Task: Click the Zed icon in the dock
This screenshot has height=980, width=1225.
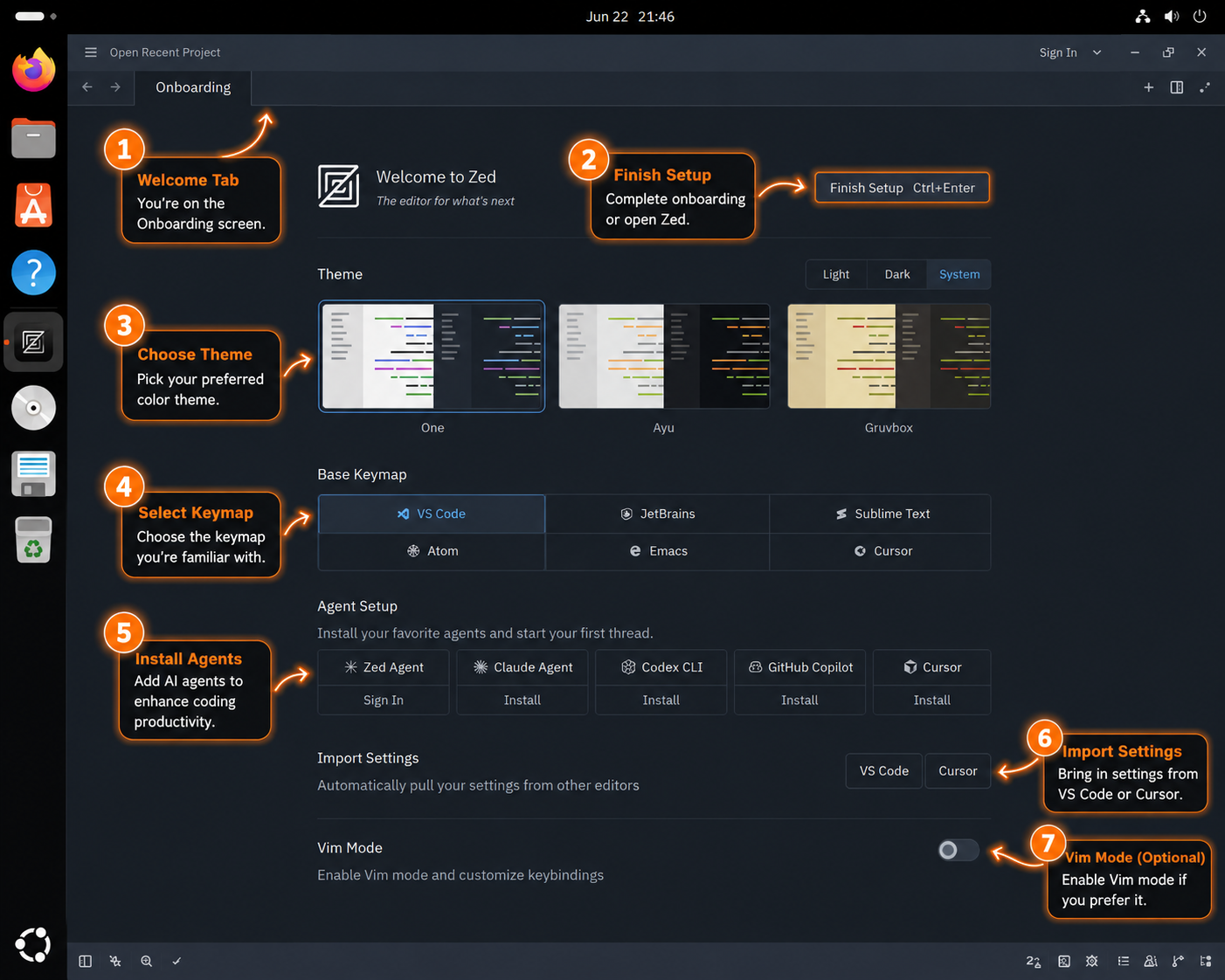Action: click(33, 342)
